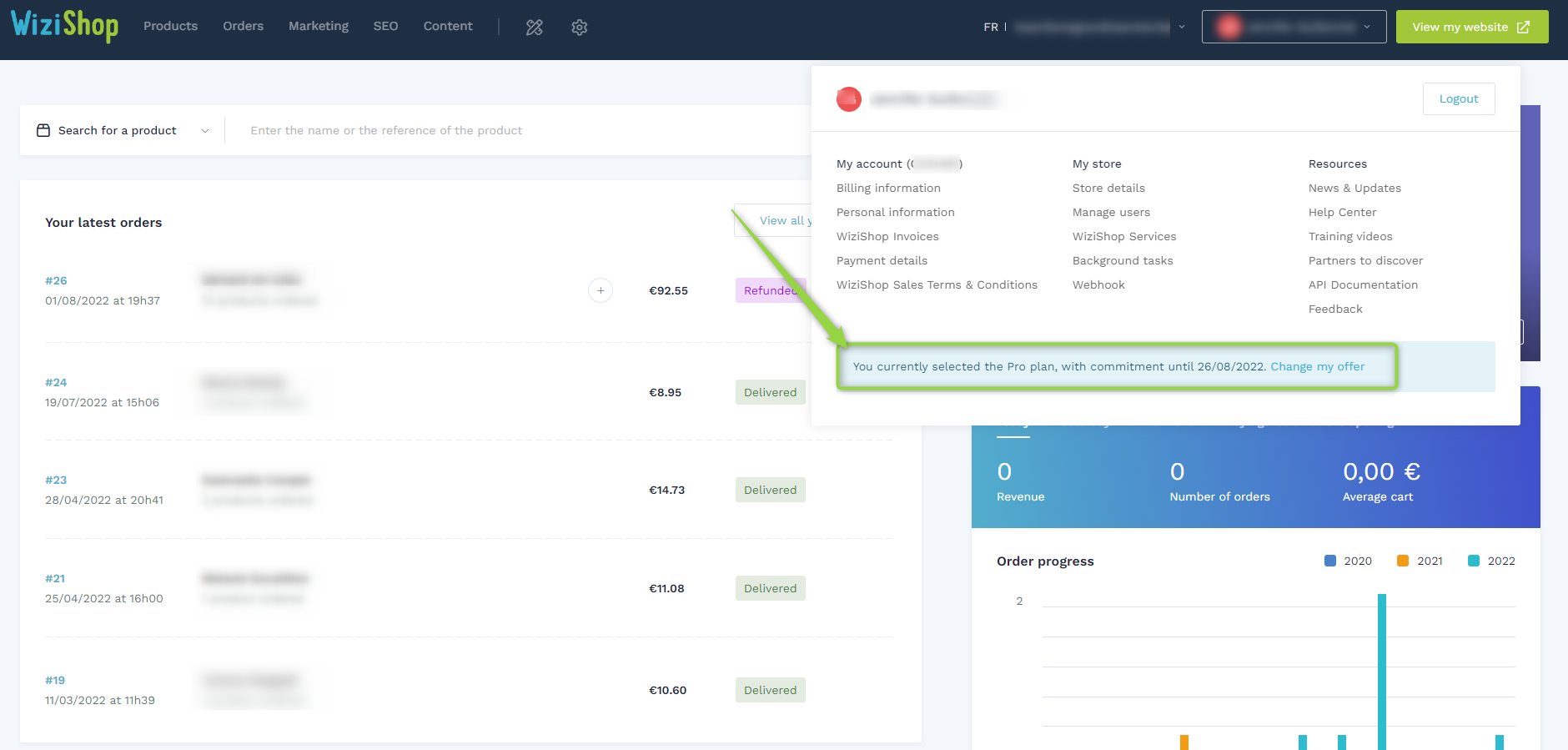Open News & Updates
The image size is (1568, 750).
click(1354, 188)
